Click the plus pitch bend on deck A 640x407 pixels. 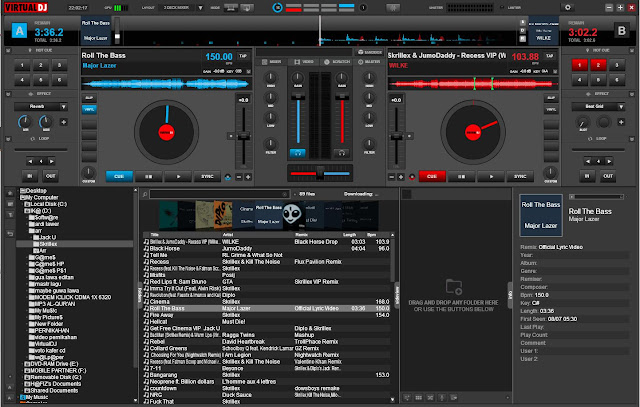click(248, 177)
